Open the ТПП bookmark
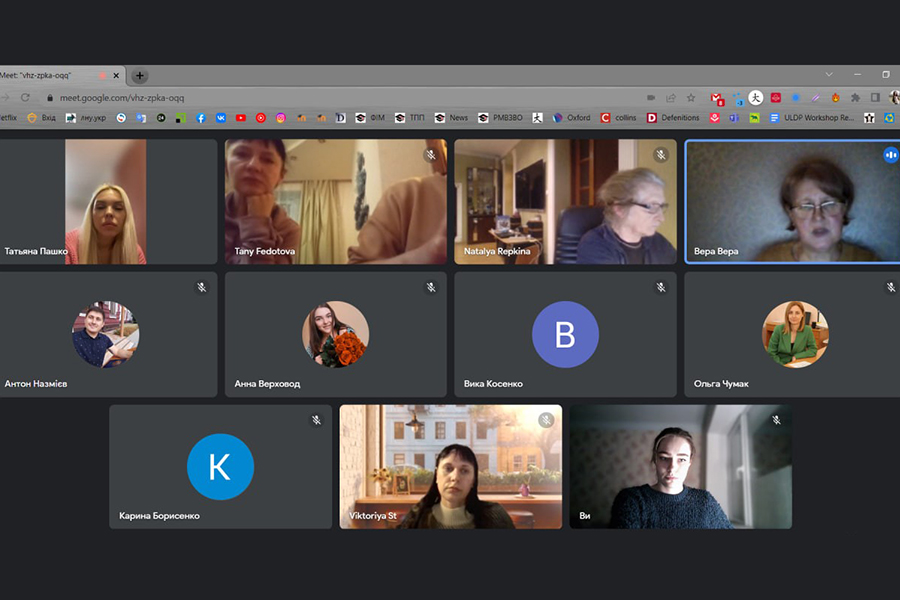The width and height of the screenshot is (900, 600). (x=409, y=118)
